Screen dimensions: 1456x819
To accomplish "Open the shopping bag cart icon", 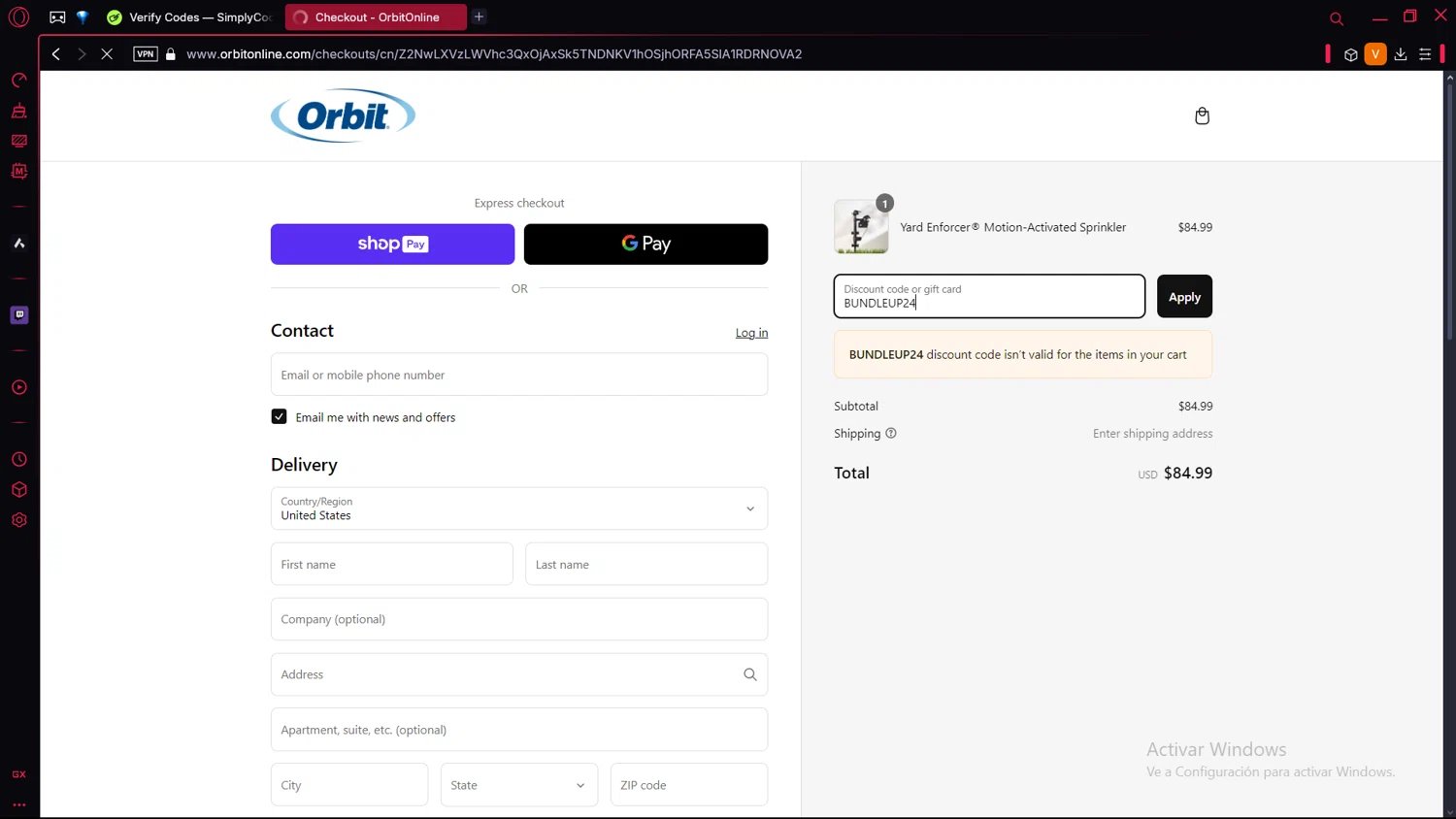I will click(x=1202, y=115).
